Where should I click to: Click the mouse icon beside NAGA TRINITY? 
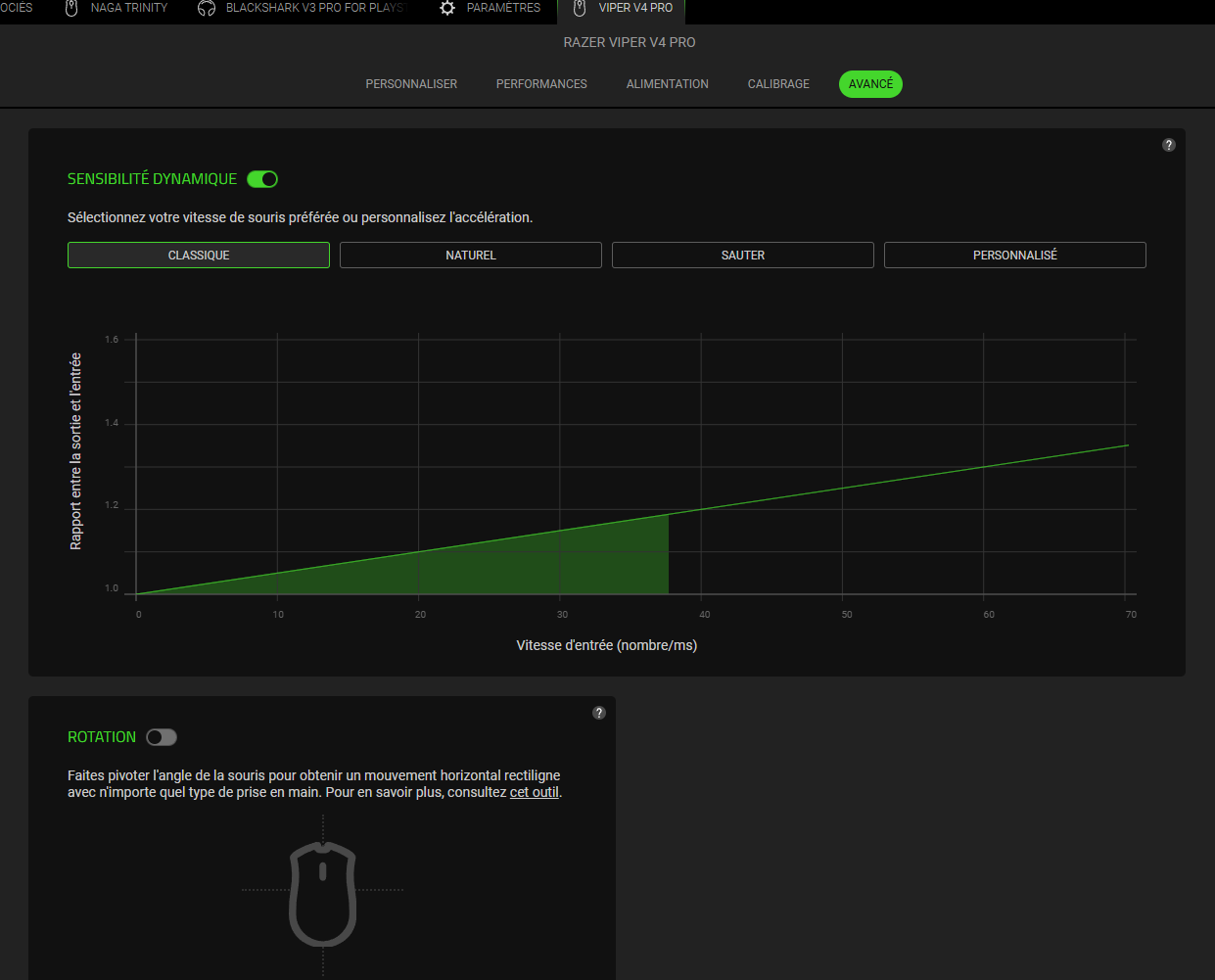pyautogui.click(x=71, y=8)
